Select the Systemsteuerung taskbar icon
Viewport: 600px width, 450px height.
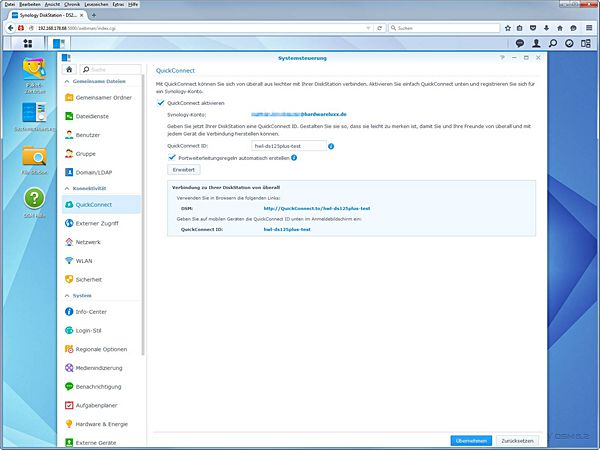(59, 43)
